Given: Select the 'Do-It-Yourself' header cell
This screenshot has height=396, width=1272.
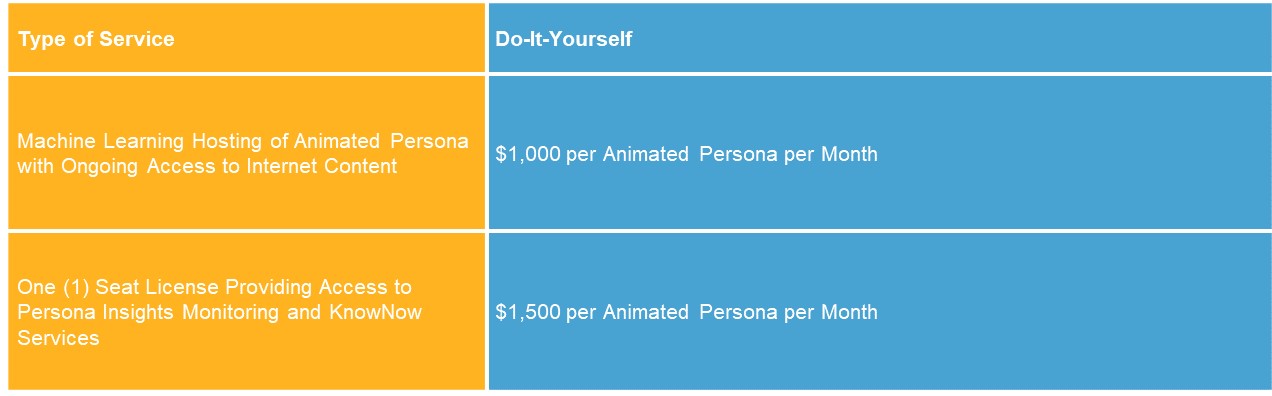Looking at the screenshot, I should pos(879,39).
